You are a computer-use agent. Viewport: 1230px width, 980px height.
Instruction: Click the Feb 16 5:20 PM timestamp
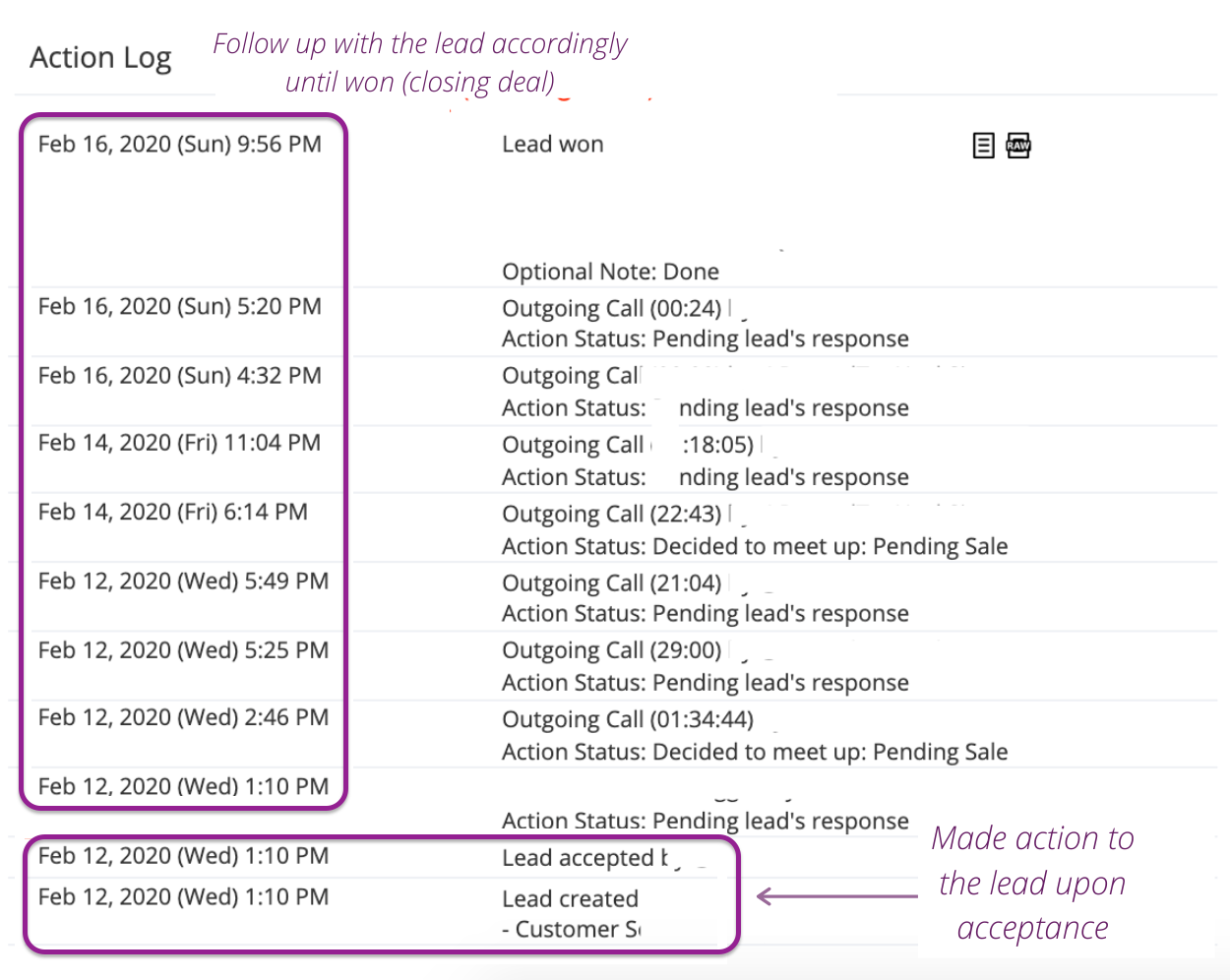[179, 307]
